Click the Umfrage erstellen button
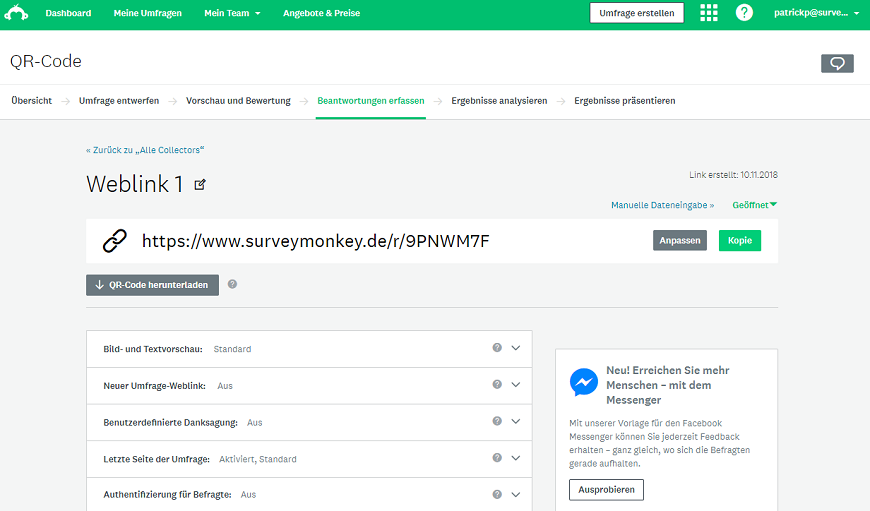 click(x=636, y=13)
